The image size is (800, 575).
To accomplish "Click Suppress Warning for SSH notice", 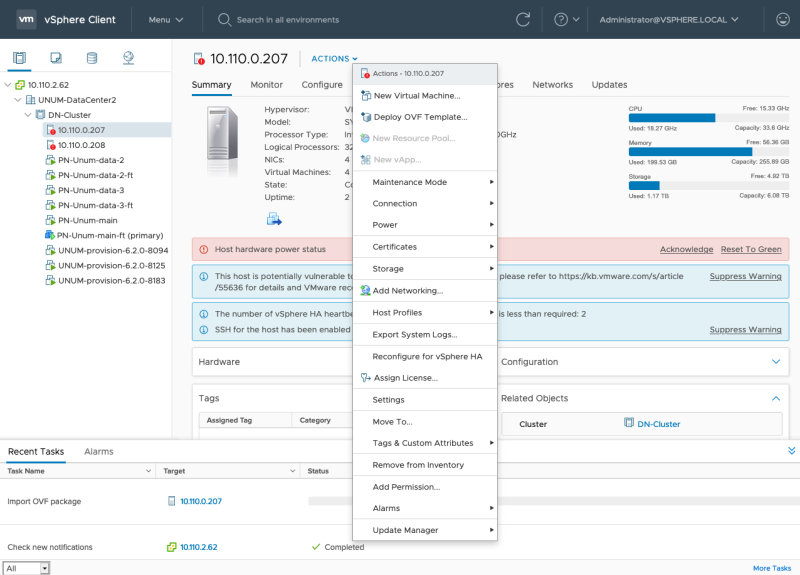I will 745,330.
